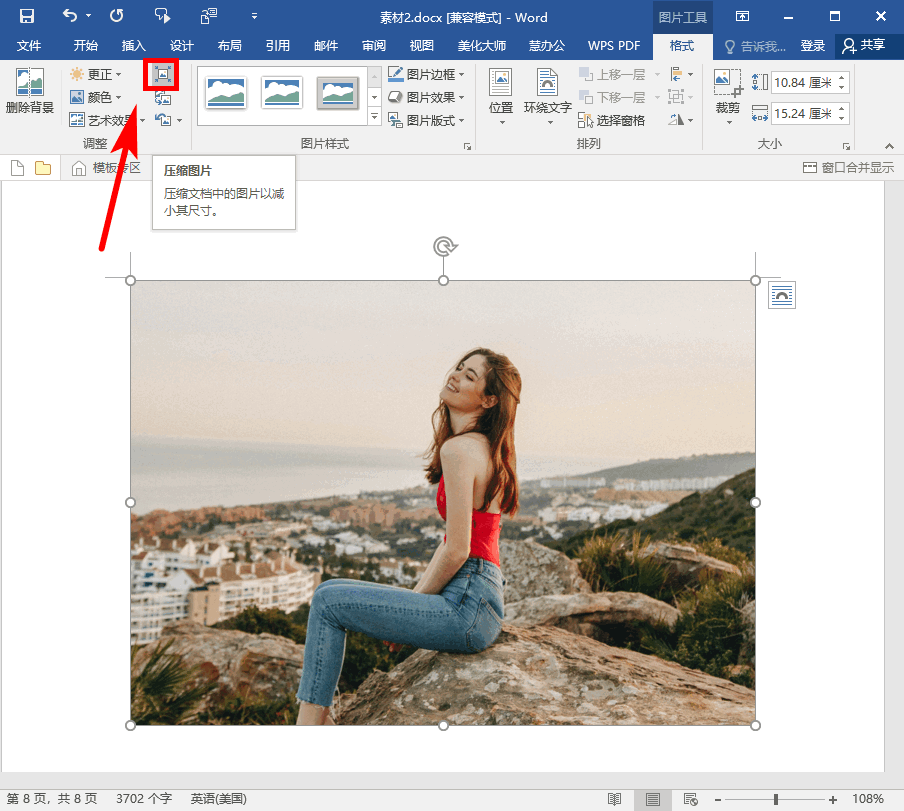The width and height of the screenshot is (904, 811).
Task: Open the Selection Pane (选择窗格)
Action: point(612,120)
